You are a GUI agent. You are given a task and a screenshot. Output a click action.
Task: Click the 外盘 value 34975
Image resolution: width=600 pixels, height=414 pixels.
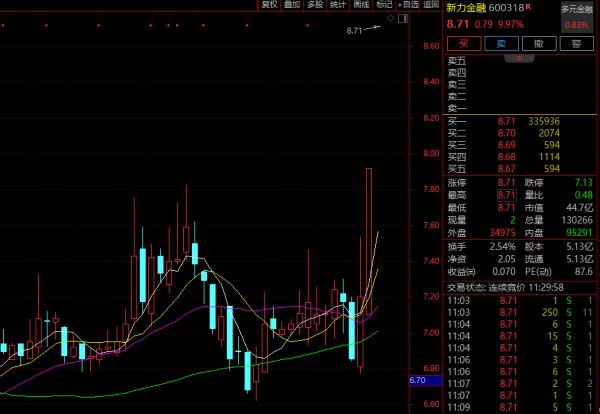click(502, 233)
